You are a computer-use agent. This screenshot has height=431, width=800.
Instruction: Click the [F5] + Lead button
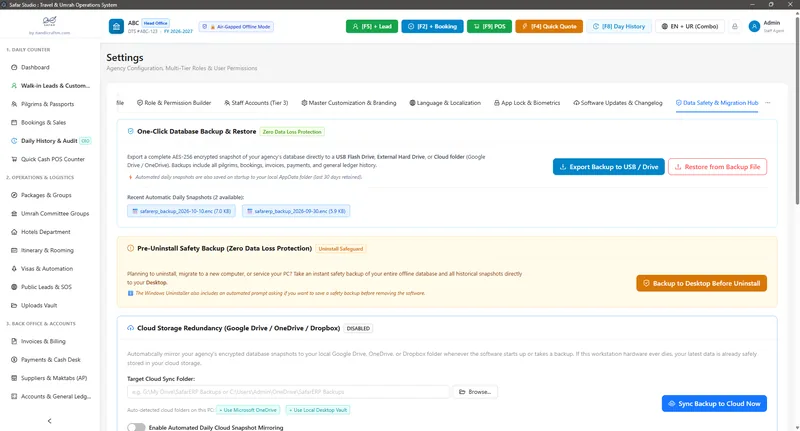[x=372, y=27]
